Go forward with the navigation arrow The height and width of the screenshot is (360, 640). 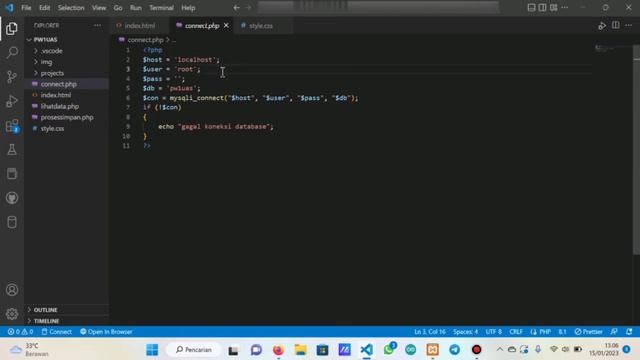248,8
